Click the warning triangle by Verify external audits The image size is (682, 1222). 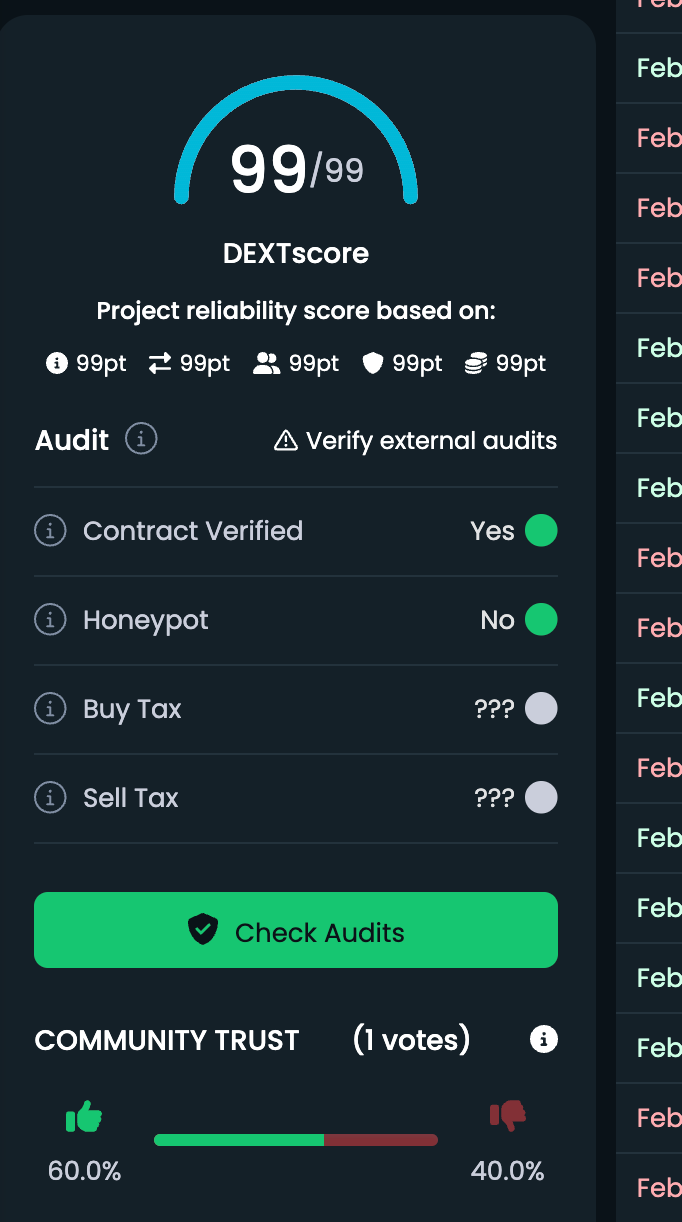(x=286, y=440)
